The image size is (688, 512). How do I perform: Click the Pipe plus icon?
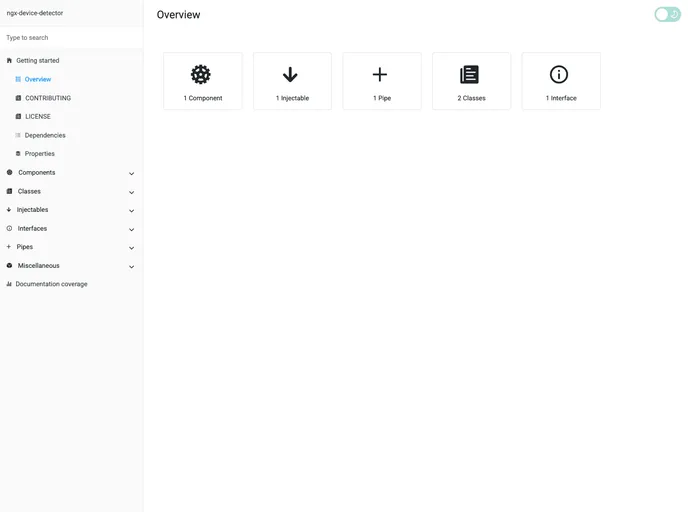coord(380,75)
